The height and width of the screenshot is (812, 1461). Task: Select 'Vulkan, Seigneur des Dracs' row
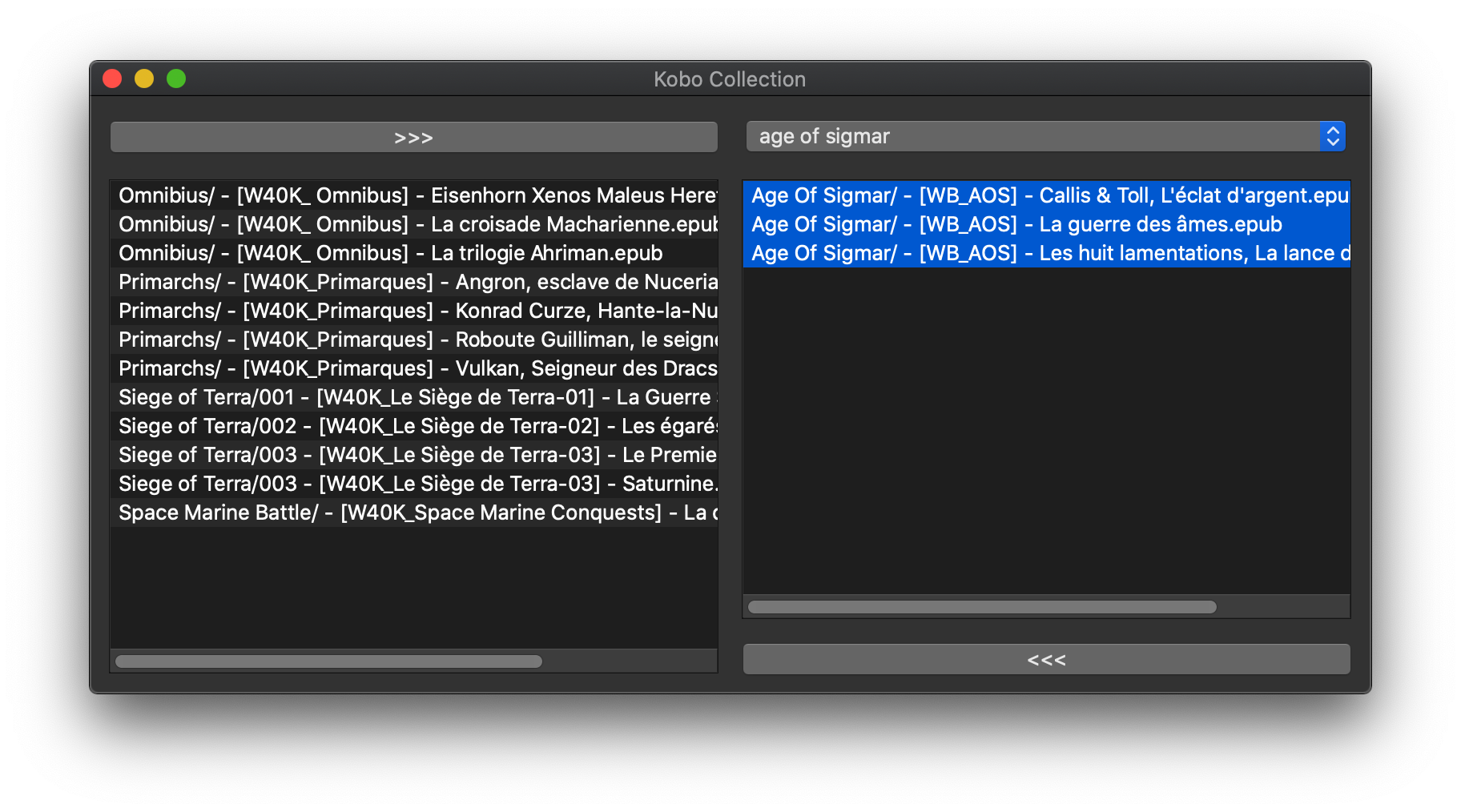click(414, 368)
